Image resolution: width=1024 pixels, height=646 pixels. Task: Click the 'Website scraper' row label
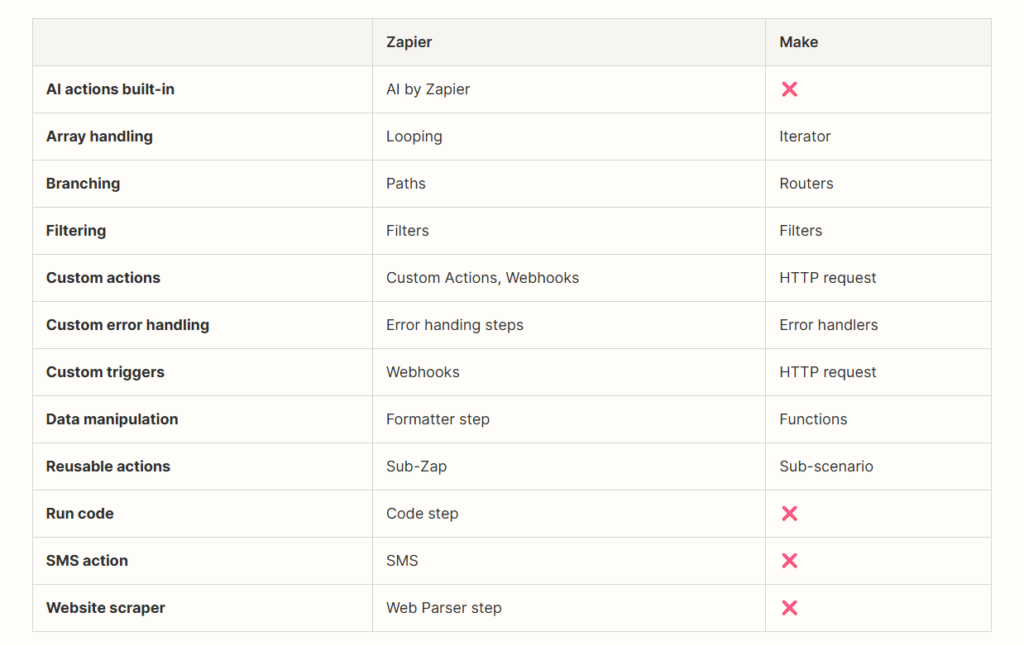tap(106, 607)
